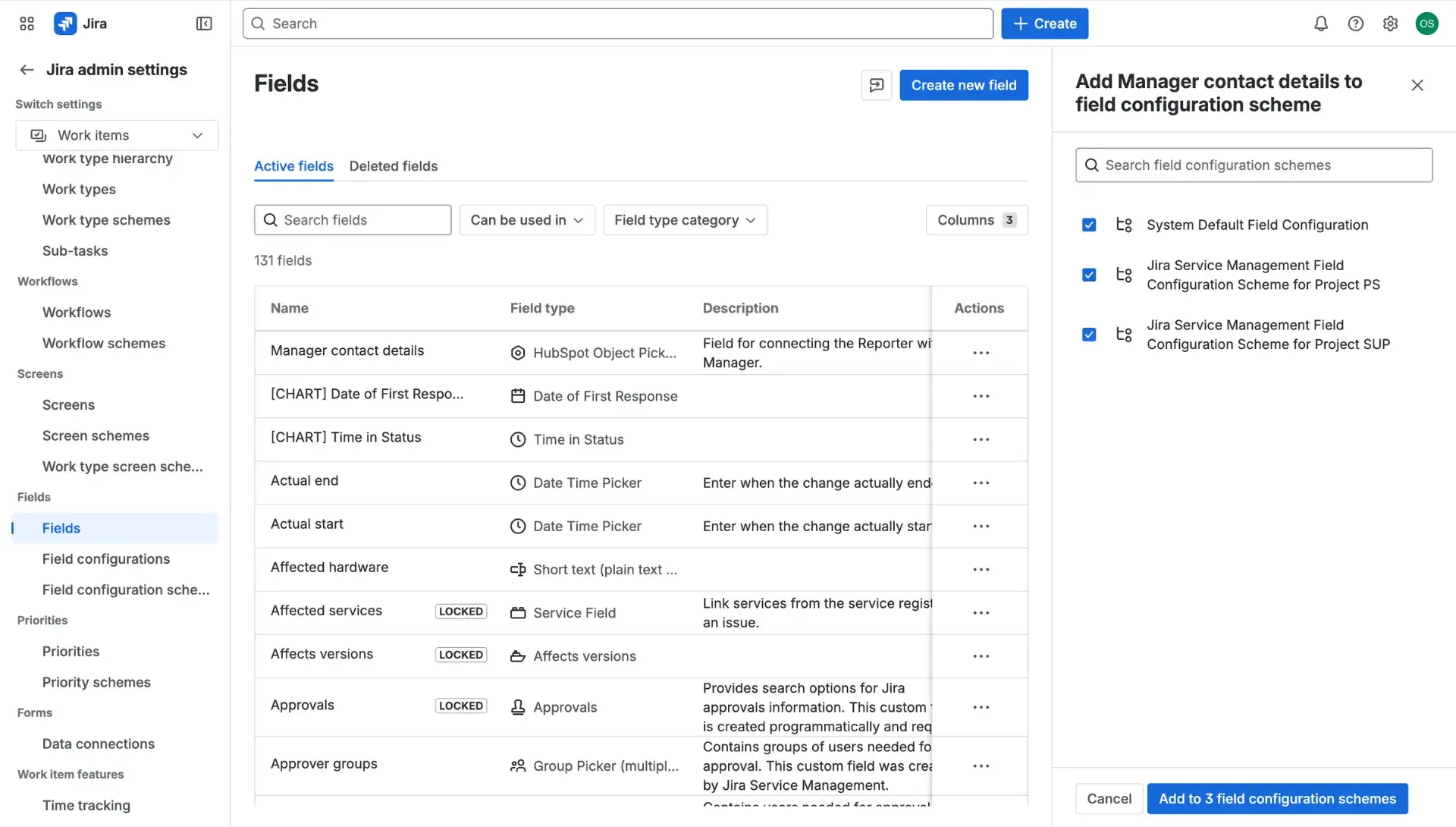Collapse the sidebar with the panel toggle icon
Screen dimensions: 1456x827
(203, 24)
